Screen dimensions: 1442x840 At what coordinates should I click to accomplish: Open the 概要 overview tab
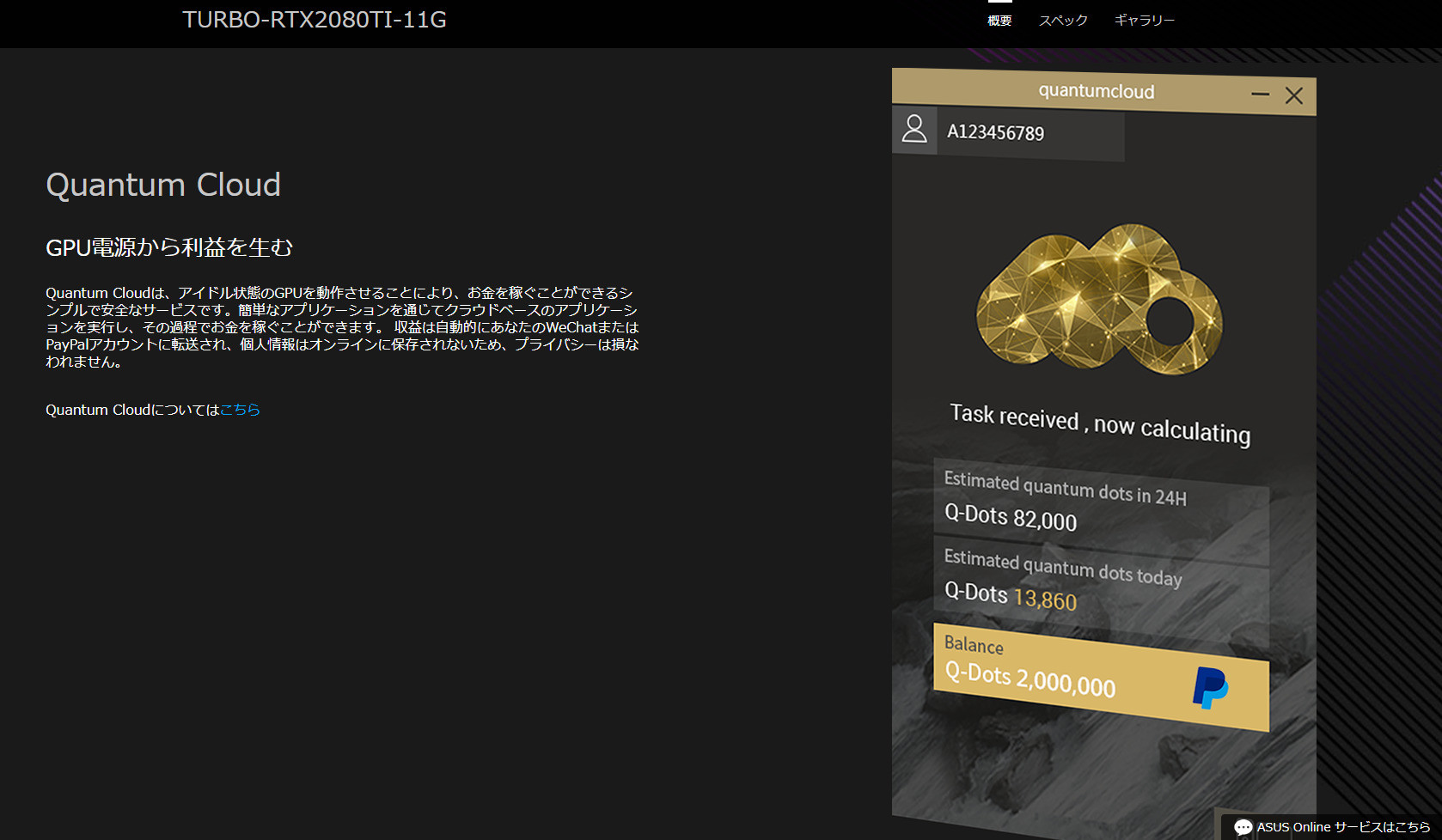pyautogui.click(x=999, y=20)
